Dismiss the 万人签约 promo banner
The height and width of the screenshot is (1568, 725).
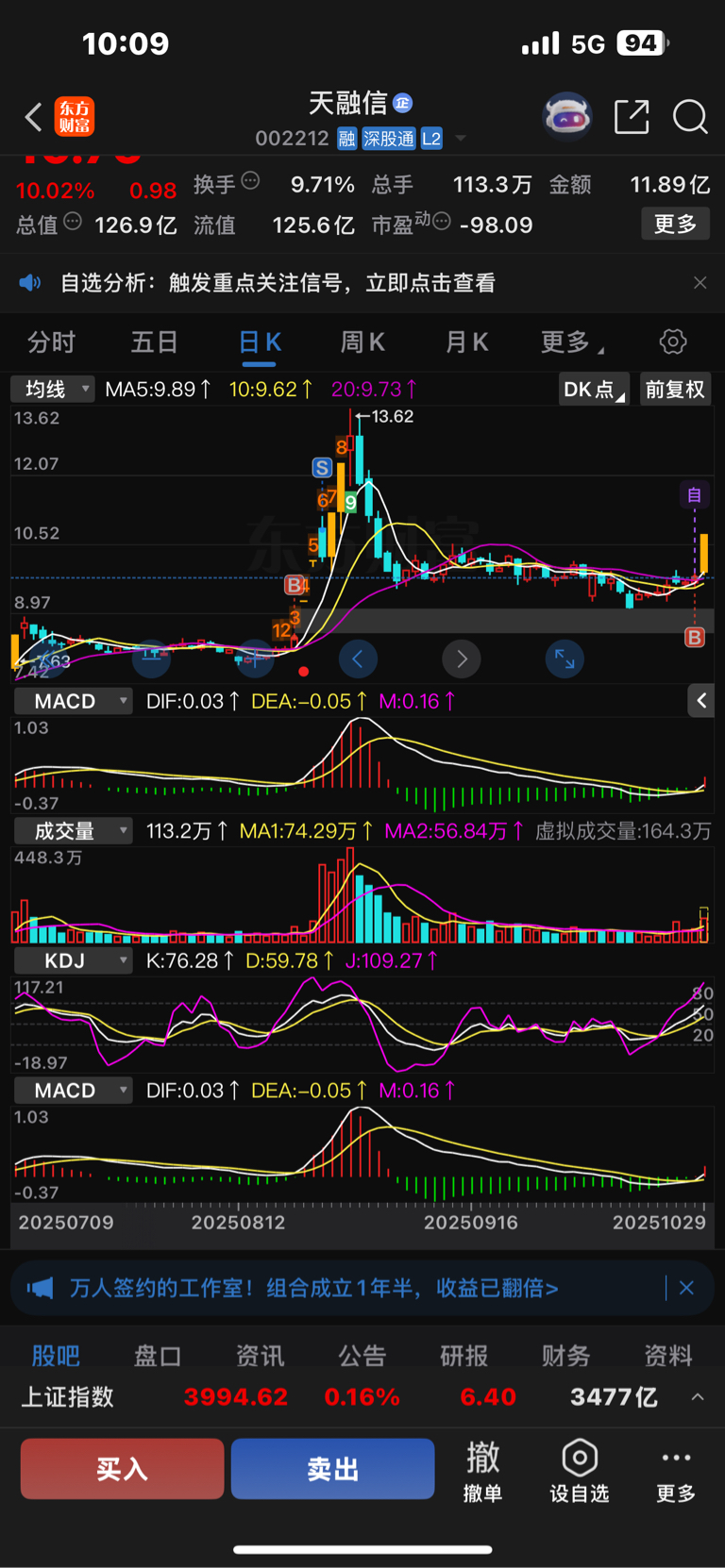[686, 1288]
